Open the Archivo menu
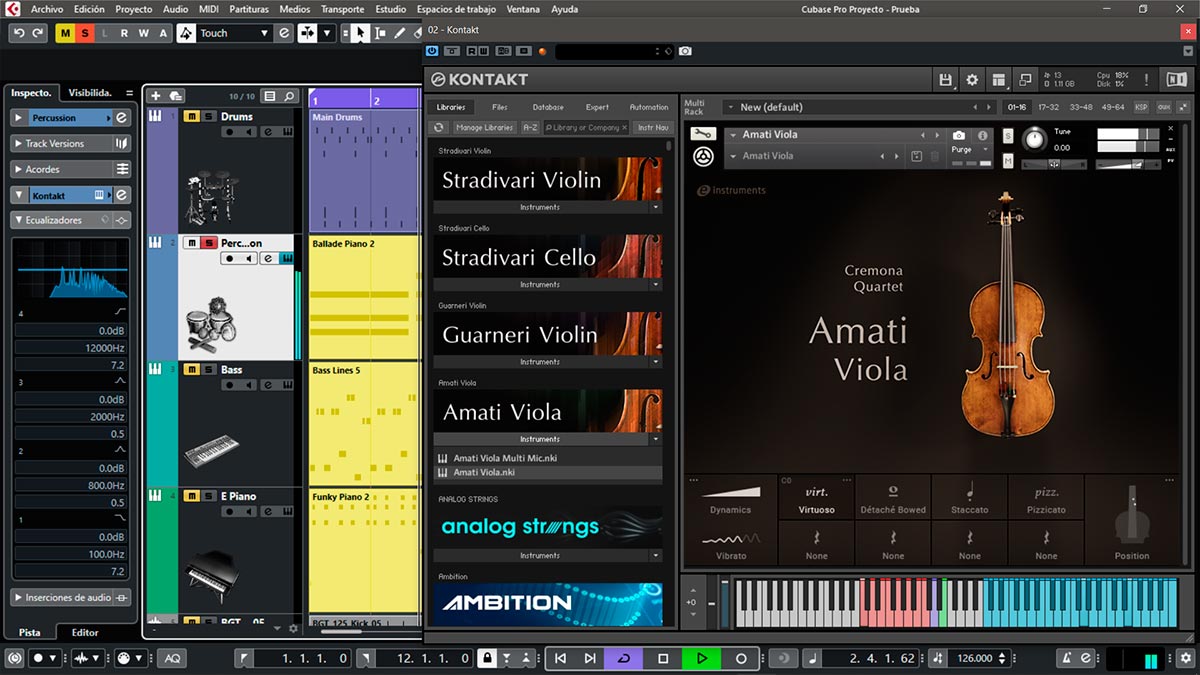The height and width of the screenshot is (675, 1200). [46, 9]
